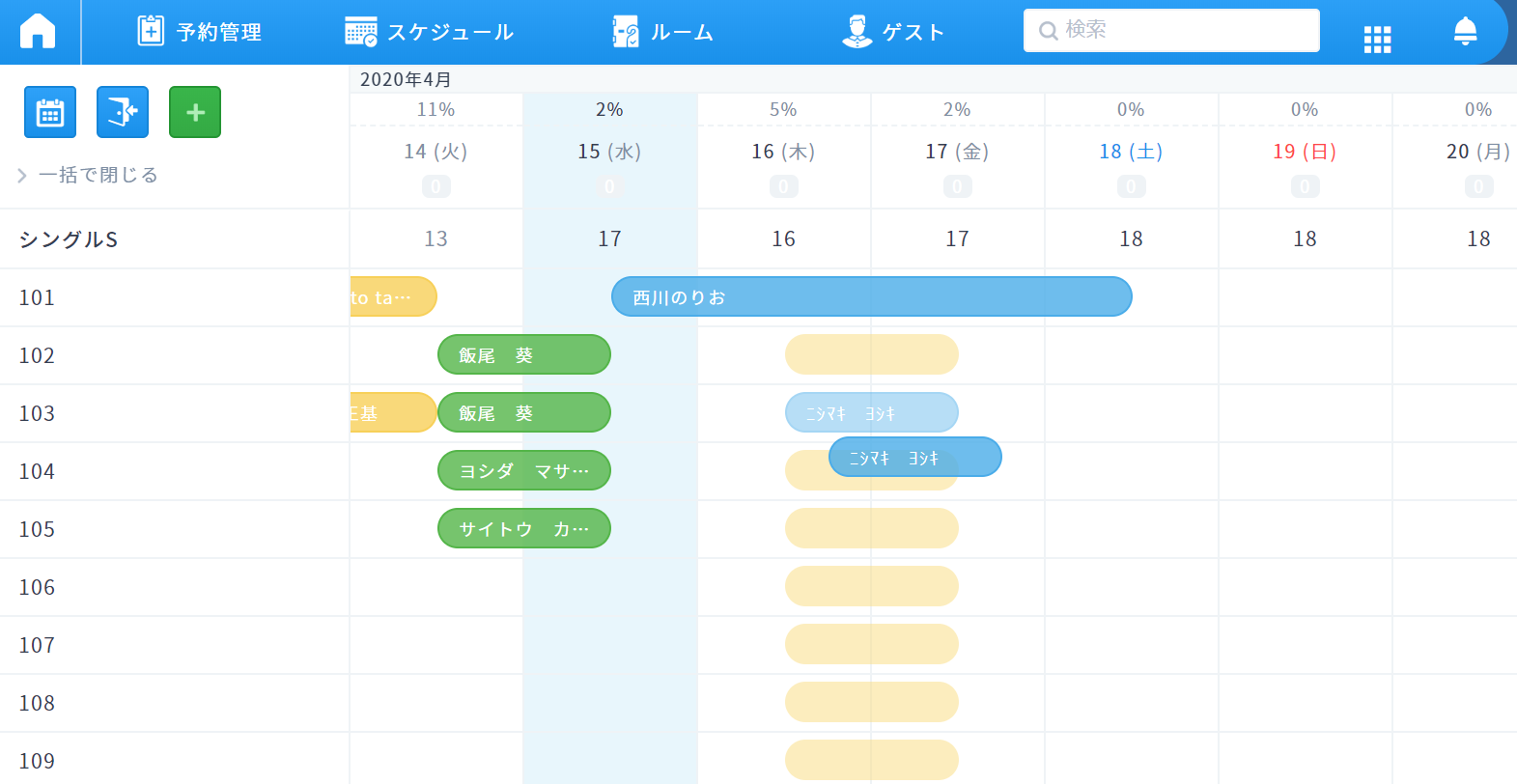
Task: Open 西川のりお reservation in room 101
Action: pos(872,296)
